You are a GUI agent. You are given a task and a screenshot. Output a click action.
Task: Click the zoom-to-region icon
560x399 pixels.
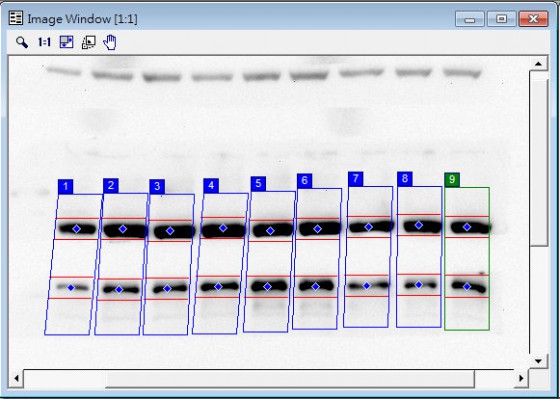pos(88,43)
